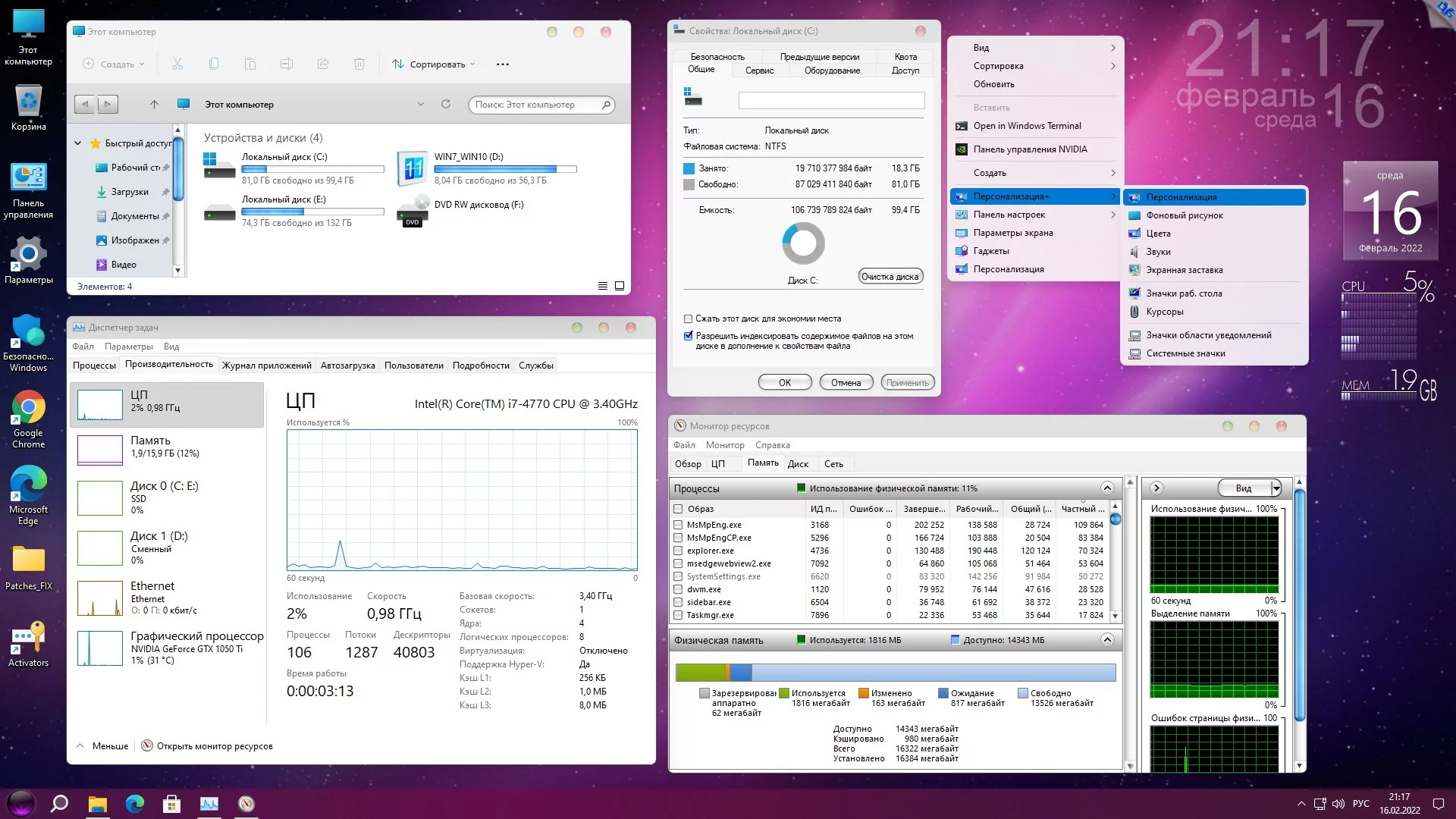The image size is (1456, 819).
Task: Click the Cut scissors icon in Explorer toolbar
Action: pyautogui.click(x=177, y=64)
